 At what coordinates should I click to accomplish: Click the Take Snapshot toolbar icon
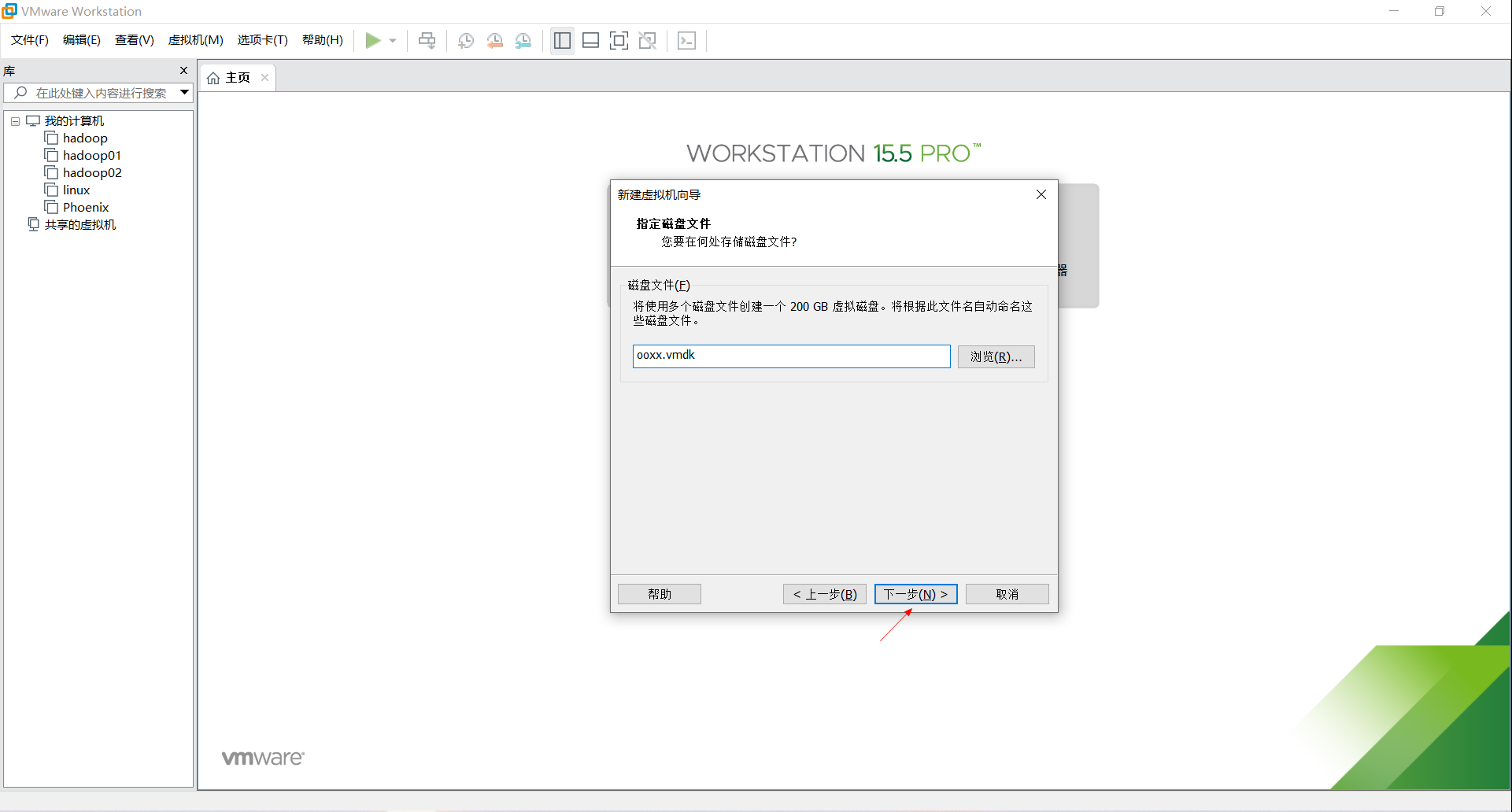pyautogui.click(x=466, y=41)
